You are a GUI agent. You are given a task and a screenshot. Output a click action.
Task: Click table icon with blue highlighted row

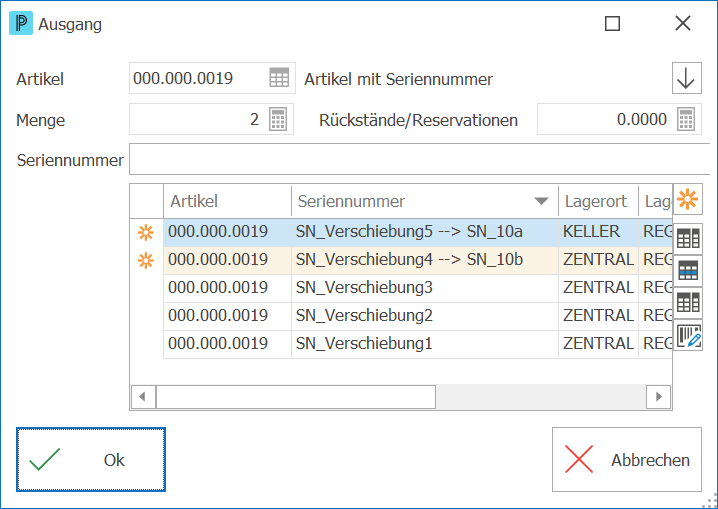pyautogui.click(x=688, y=271)
